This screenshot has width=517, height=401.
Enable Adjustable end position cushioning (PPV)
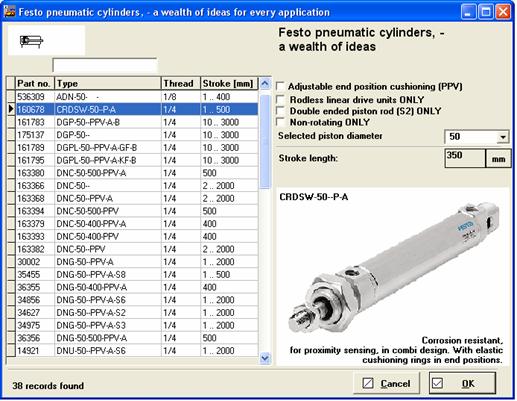[281, 86]
